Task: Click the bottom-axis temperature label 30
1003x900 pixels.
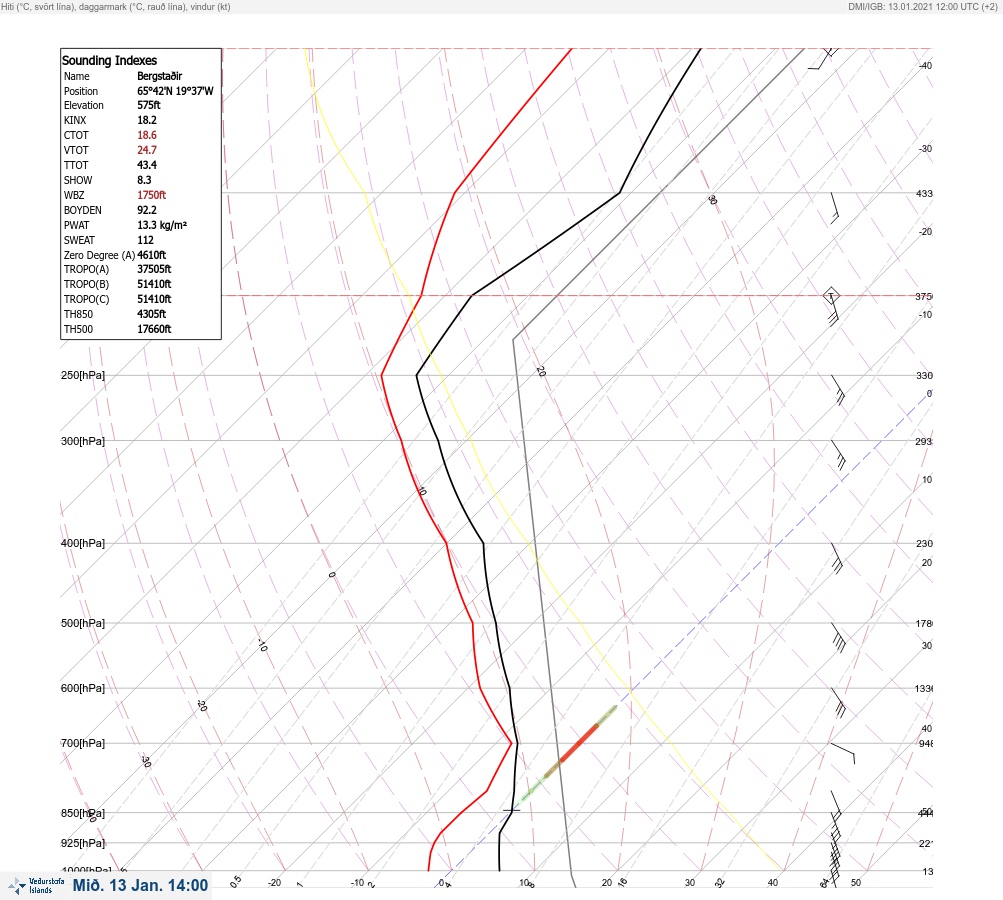Action: coord(690,883)
